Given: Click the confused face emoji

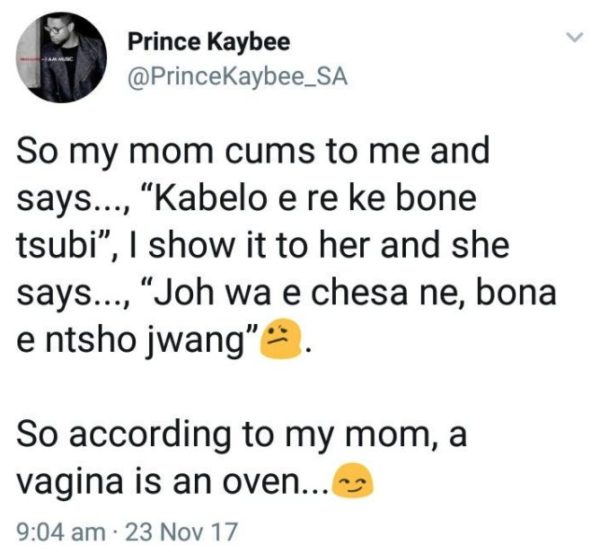Looking at the screenshot, I should point(281,338).
